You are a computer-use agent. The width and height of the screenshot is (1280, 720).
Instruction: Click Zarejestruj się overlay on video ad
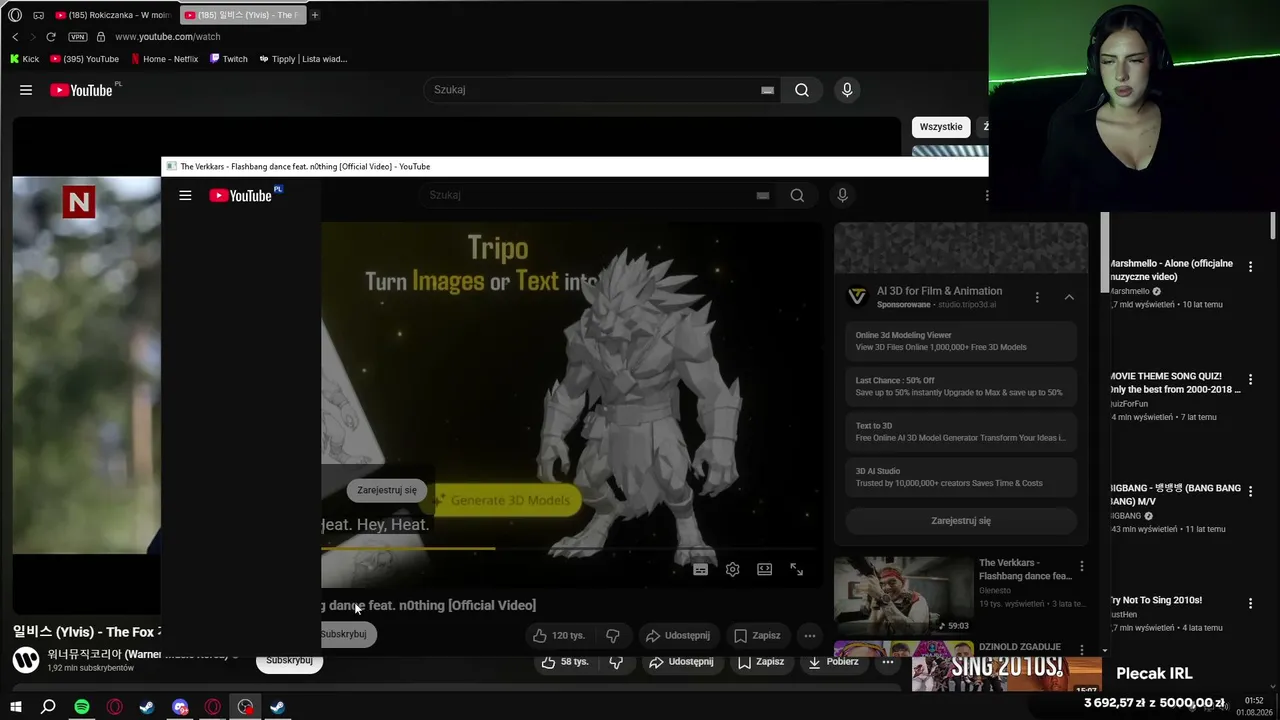tap(387, 490)
